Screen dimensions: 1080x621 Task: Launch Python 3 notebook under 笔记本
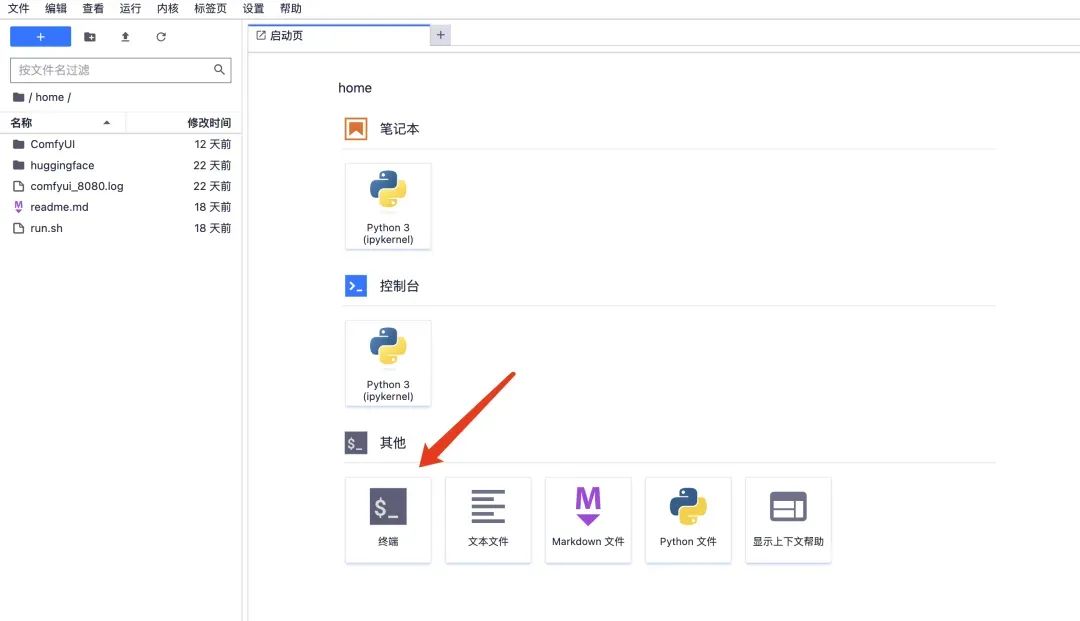(x=388, y=206)
